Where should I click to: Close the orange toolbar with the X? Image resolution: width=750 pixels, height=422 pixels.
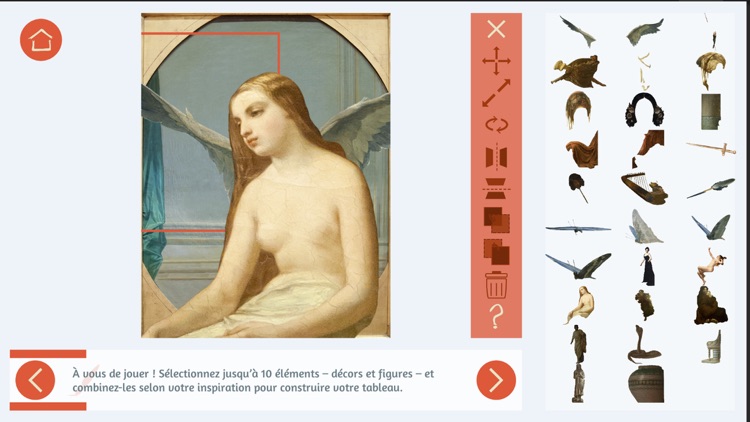pos(496,29)
